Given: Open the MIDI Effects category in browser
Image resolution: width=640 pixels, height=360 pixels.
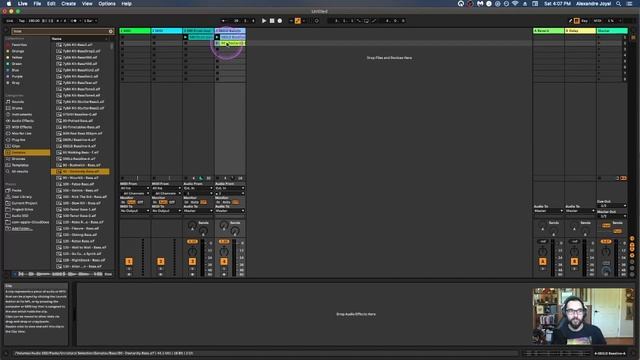Looking at the screenshot, I should click(x=22, y=127).
